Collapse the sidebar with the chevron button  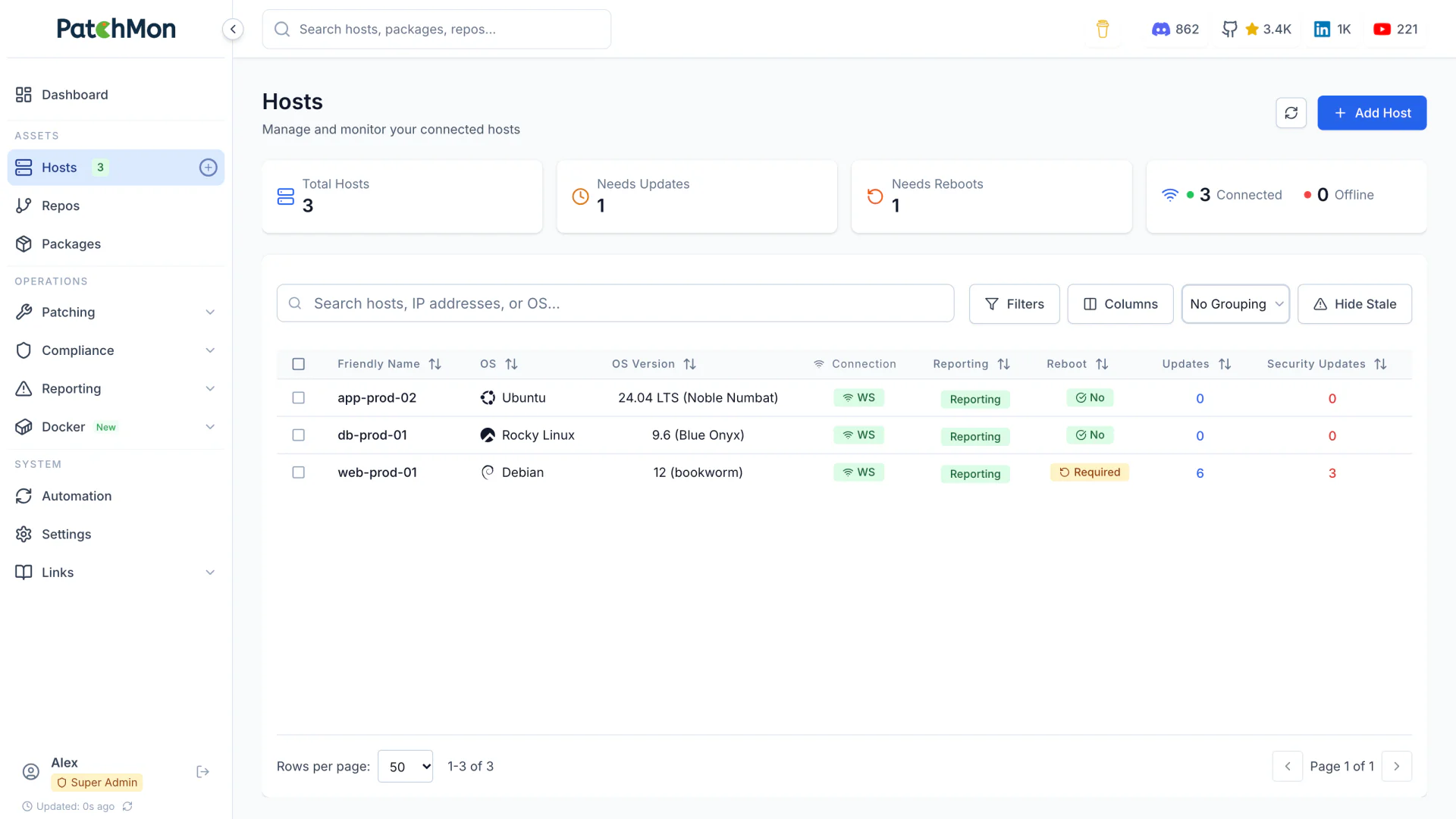(233, 29)
